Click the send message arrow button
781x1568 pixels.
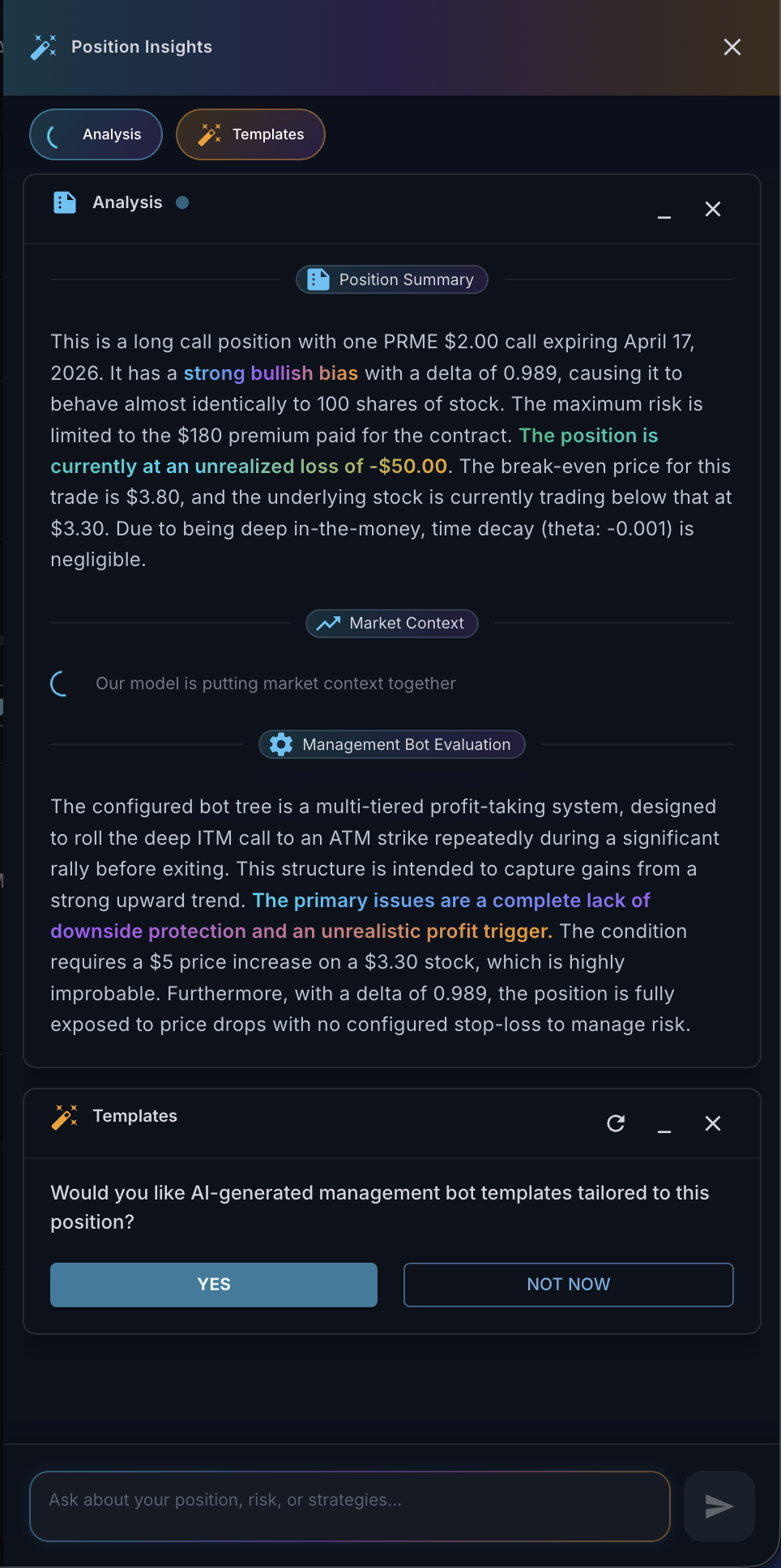tap(719, 1506)
